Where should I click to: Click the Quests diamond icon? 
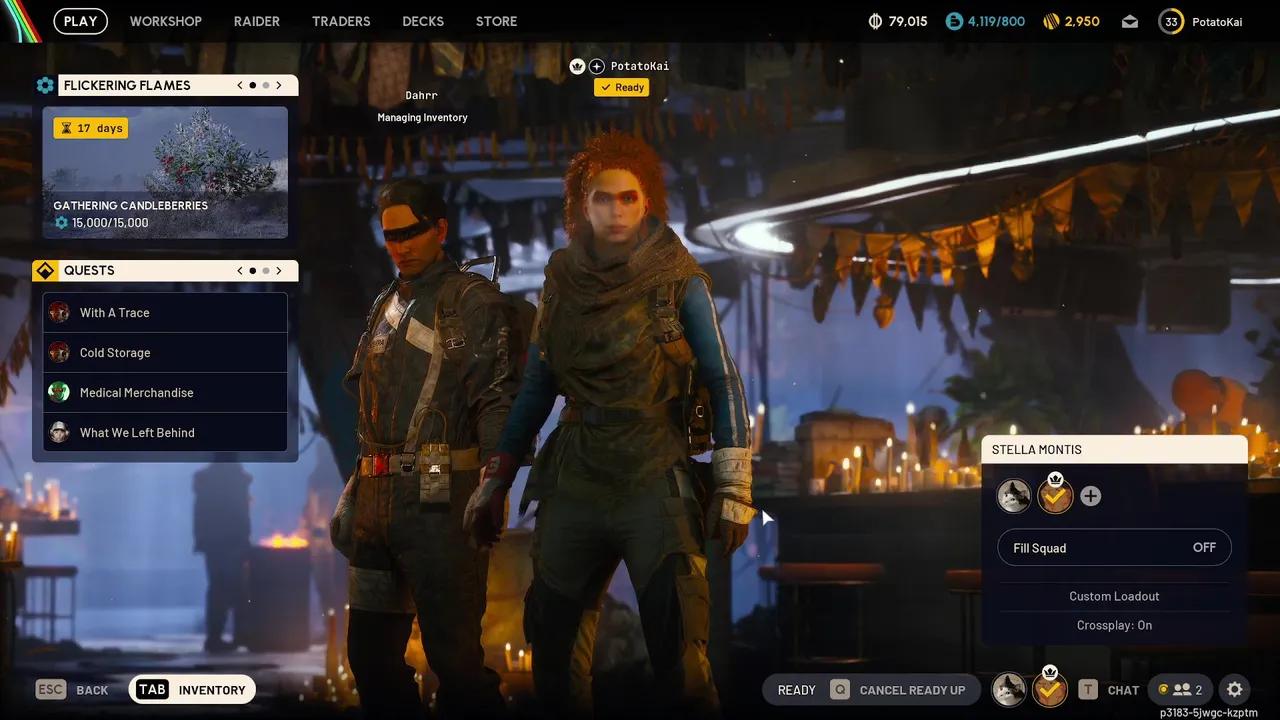[x=45, y=270]
